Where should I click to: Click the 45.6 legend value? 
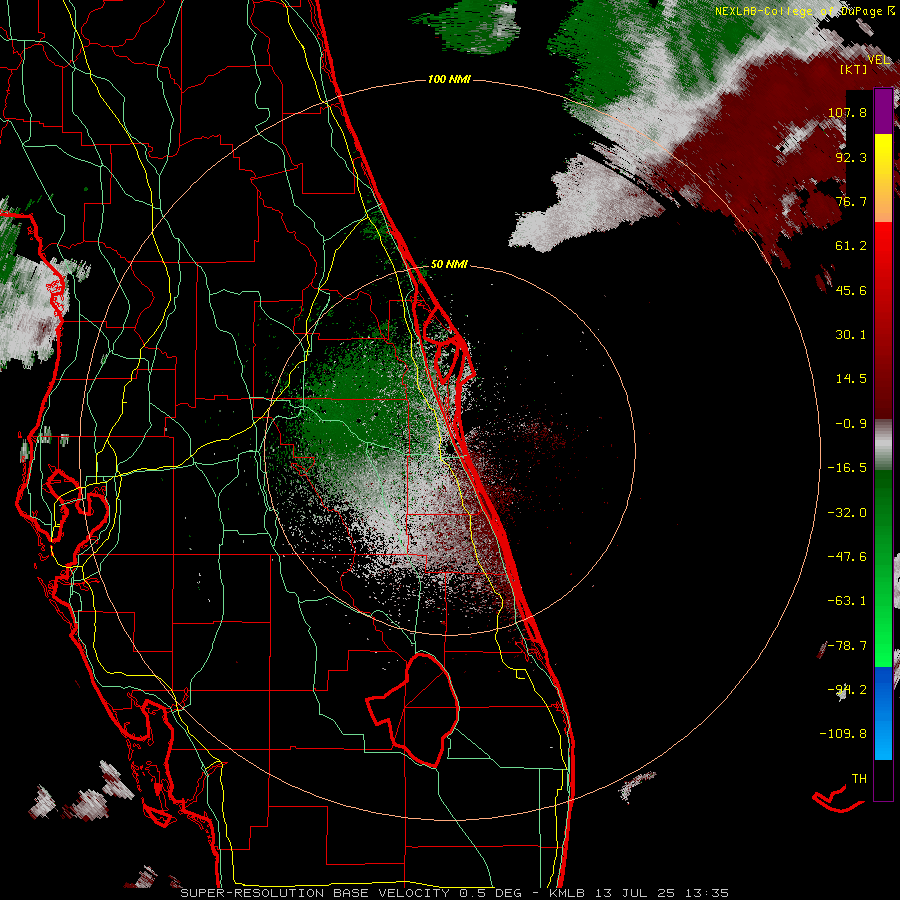851,290
